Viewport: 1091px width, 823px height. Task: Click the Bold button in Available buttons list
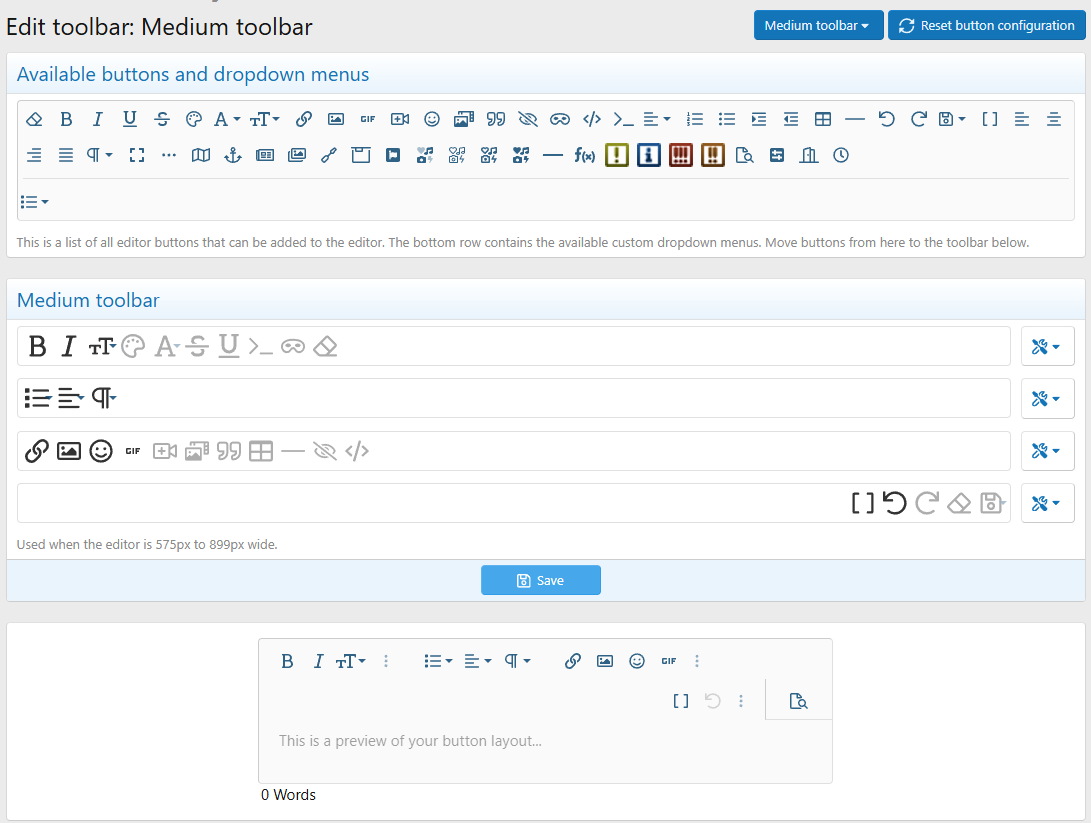pos(66,119)
